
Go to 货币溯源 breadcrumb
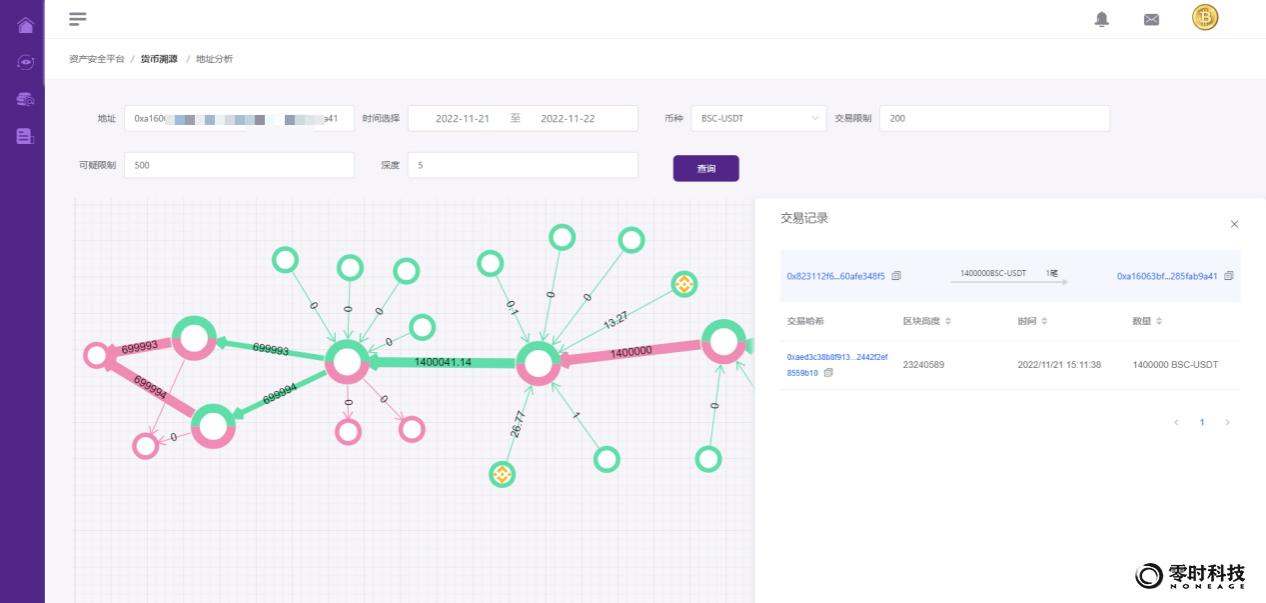[x=159, y=59]
